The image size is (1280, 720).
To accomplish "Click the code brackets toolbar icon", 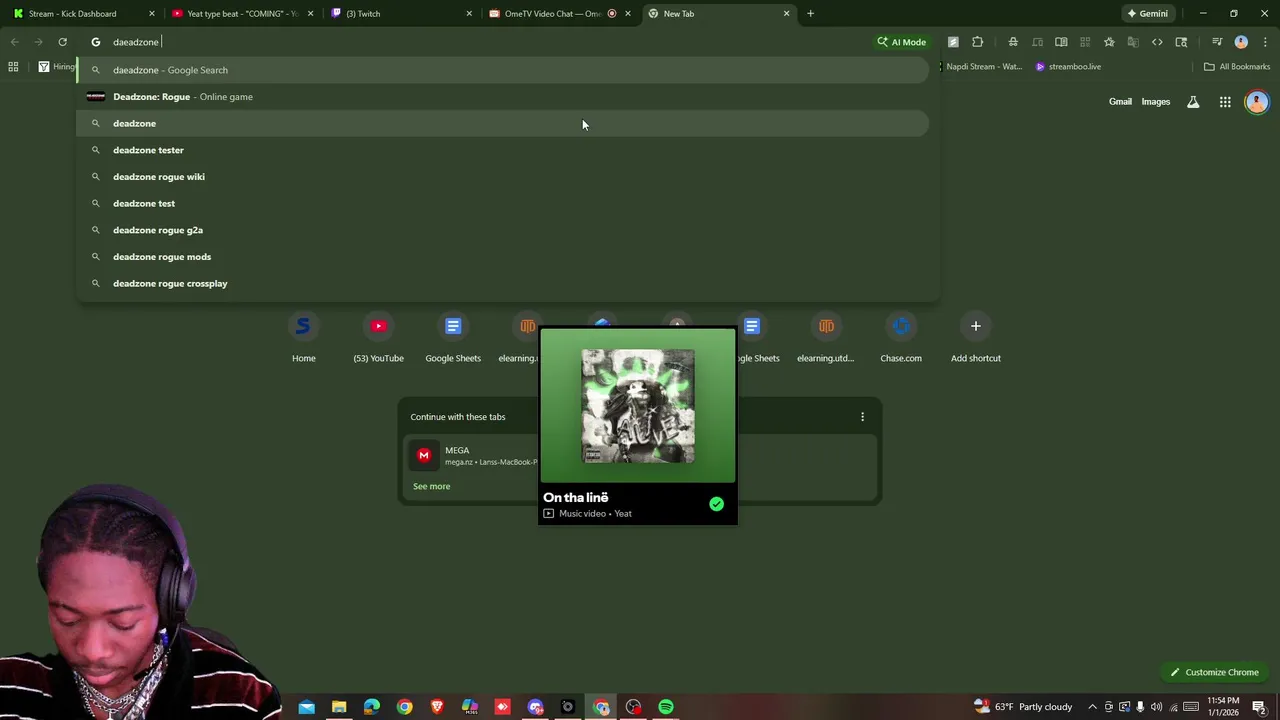I will click(x=1157, y=42).
